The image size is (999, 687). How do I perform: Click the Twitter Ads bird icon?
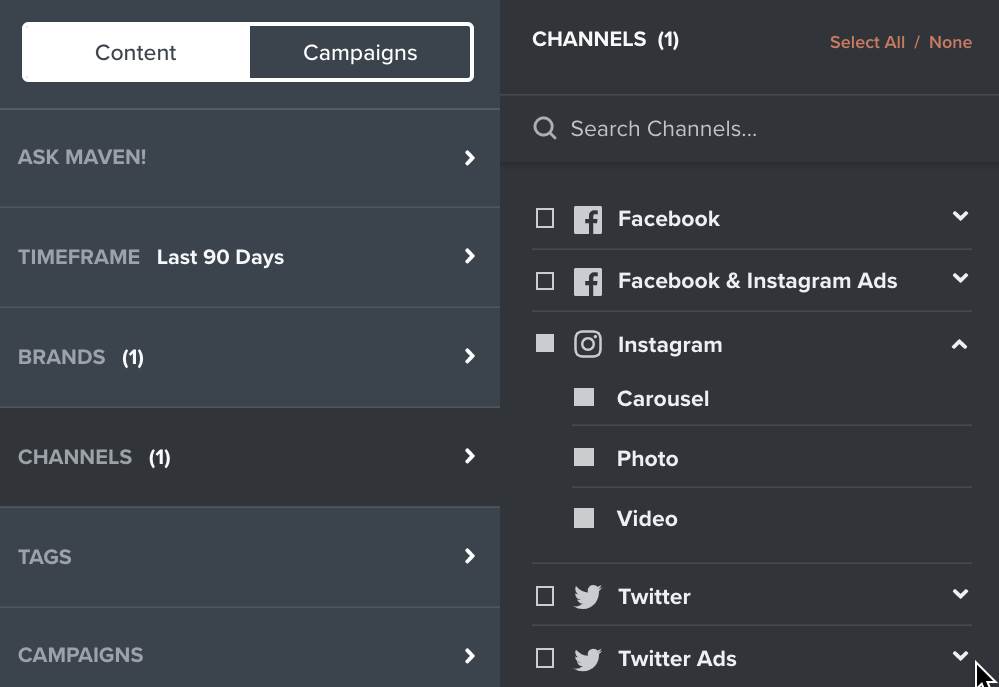tap(587, 659)
